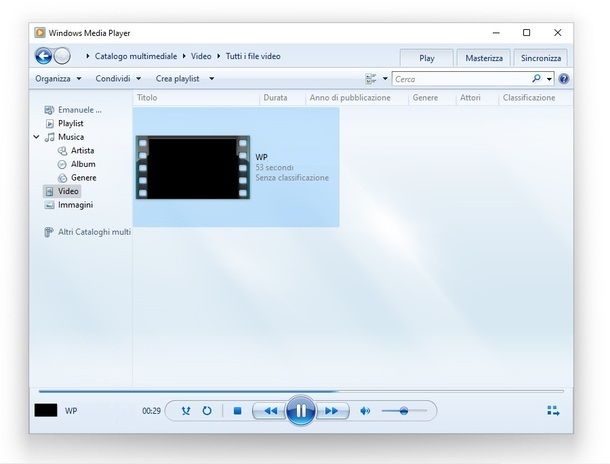Image resolution: width=610 pixels, height=464 pixels.
Task: Click the Altri Cataloghi icon
Action: click(49, 232)
